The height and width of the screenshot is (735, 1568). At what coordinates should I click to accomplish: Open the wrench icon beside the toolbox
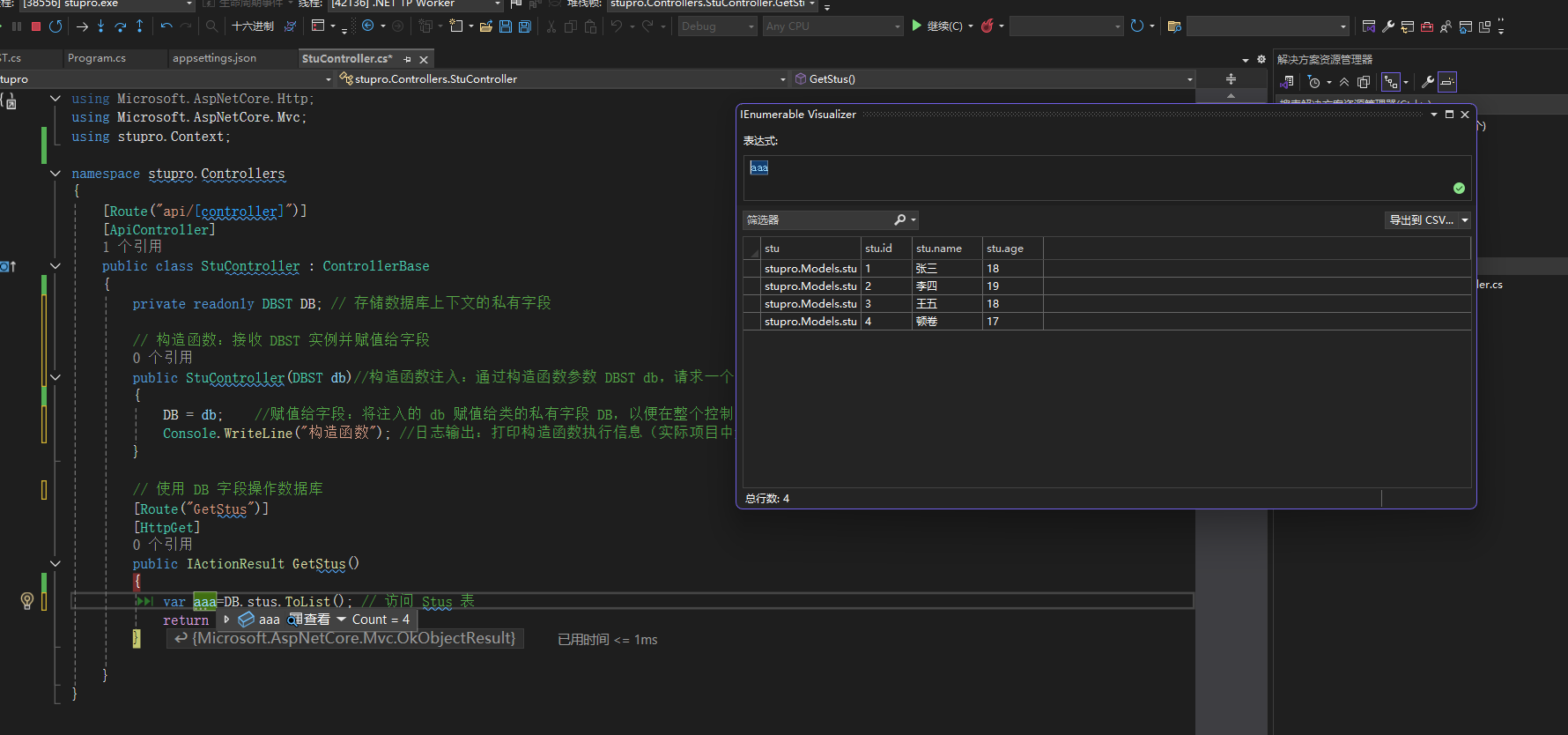(1388, 26)
